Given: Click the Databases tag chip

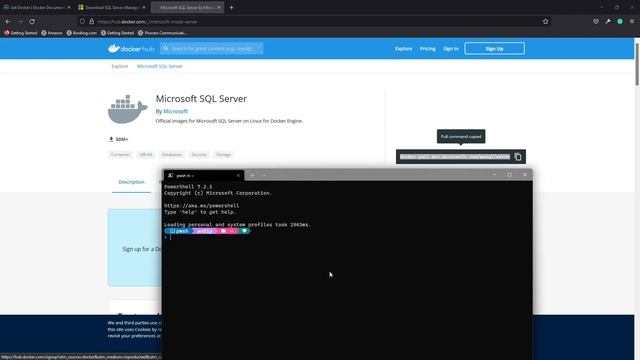Looking at the screenshot, I should 171,155.
